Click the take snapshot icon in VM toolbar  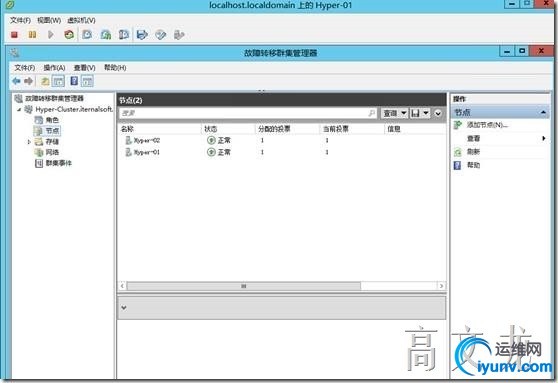87,35
